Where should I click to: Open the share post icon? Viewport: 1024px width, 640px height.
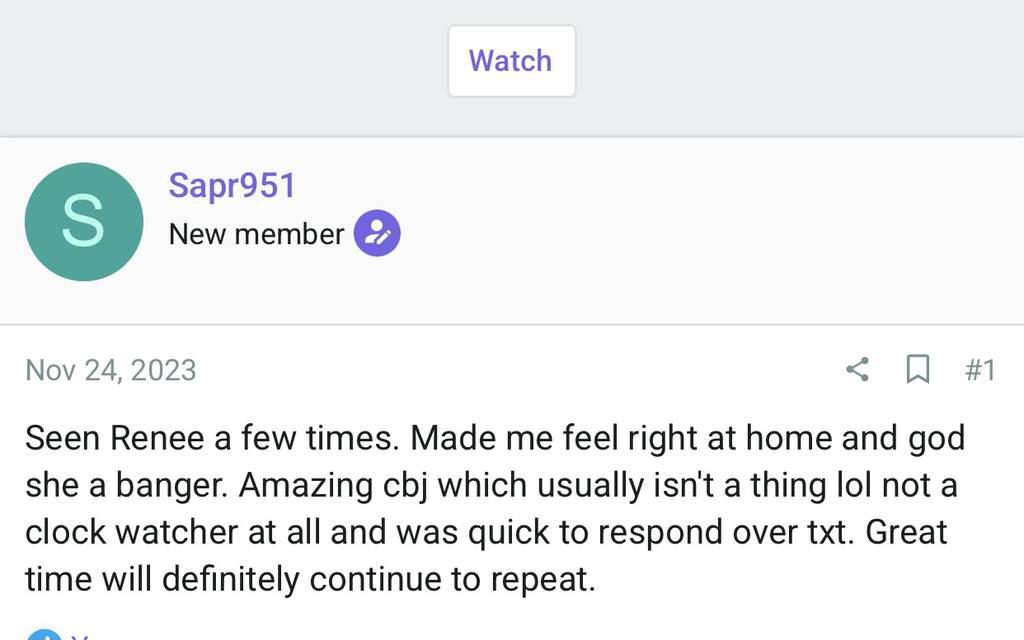click(857, 370)
